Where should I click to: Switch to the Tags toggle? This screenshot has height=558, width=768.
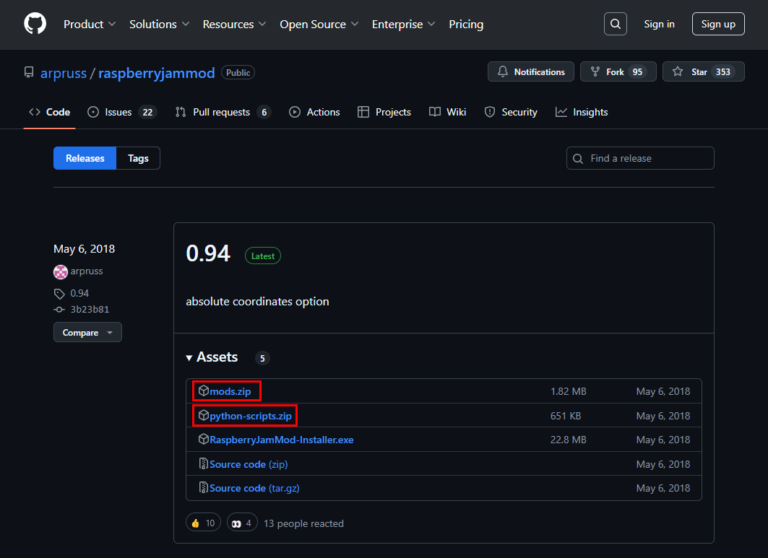(138, 158)
